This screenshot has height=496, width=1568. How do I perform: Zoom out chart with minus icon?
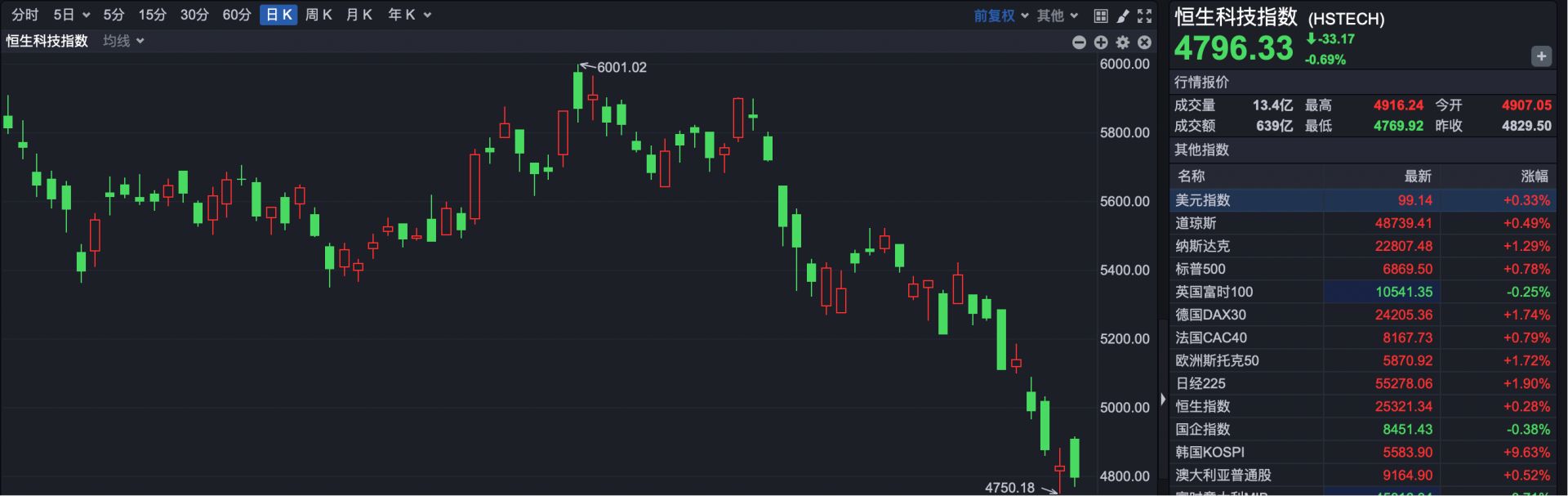tap(1079, 42)
